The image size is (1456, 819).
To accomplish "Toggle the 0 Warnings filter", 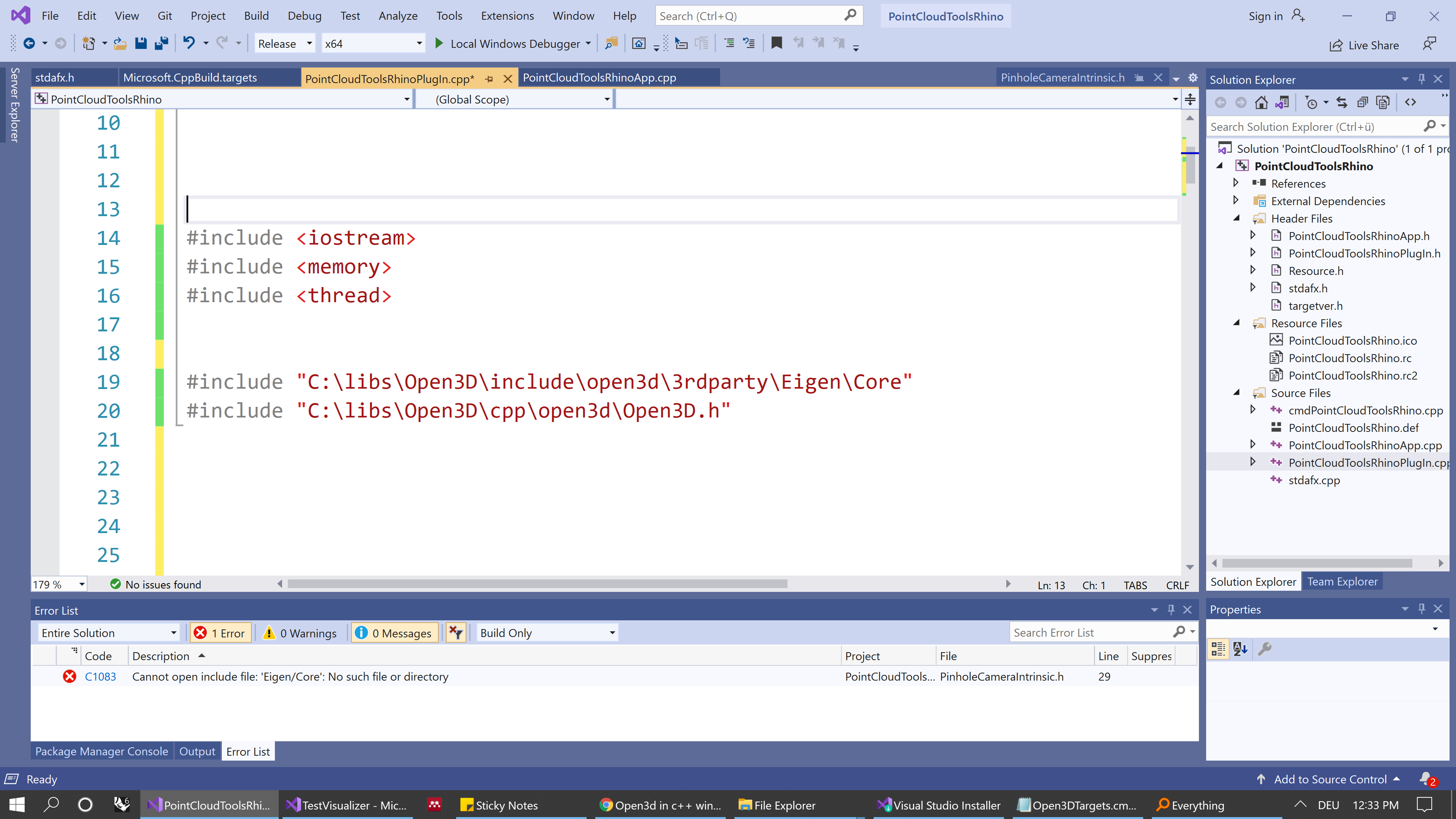I will [301, 632].
